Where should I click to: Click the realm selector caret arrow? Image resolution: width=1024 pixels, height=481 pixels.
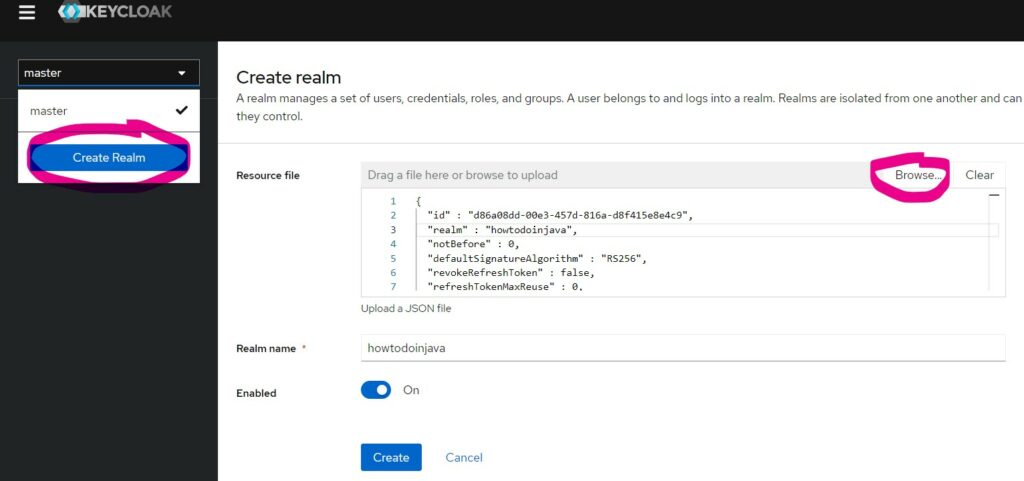click(x=182, y=73)
